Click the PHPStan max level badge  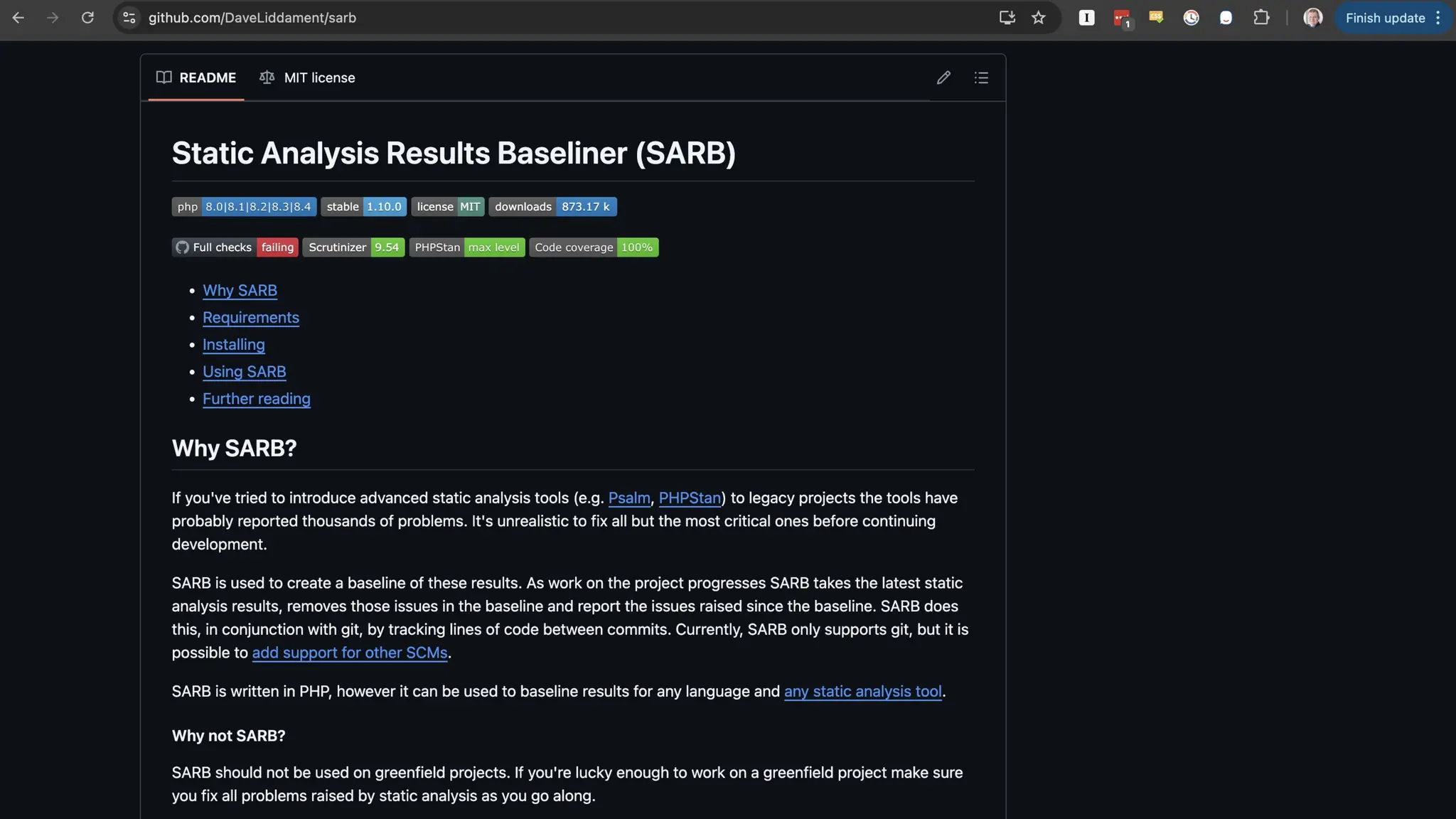coord(466,247)
